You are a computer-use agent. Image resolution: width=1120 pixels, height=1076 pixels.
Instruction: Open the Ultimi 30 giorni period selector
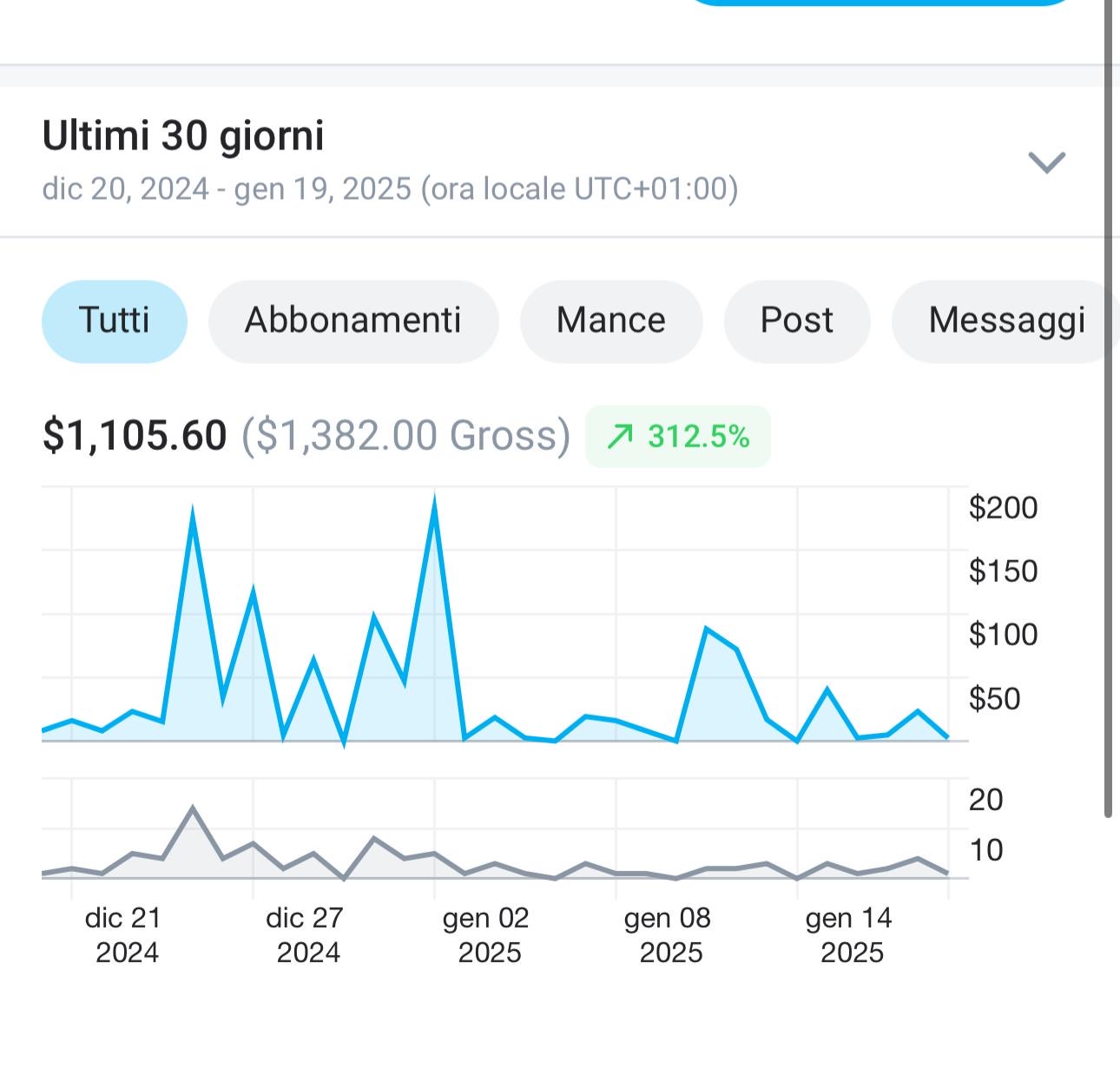(183, 136)
